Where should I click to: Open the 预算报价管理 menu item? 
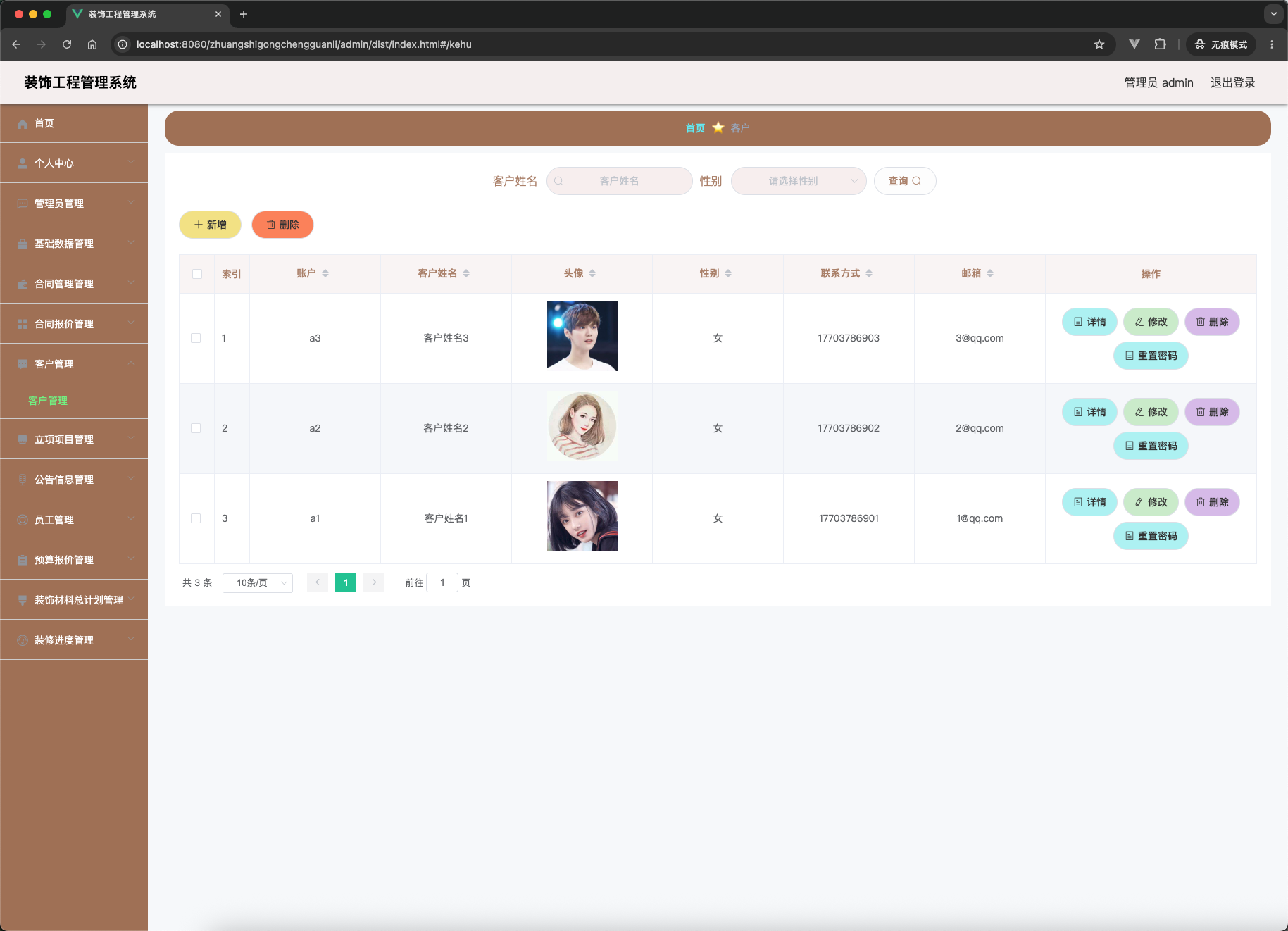click(x=74, y=560)
